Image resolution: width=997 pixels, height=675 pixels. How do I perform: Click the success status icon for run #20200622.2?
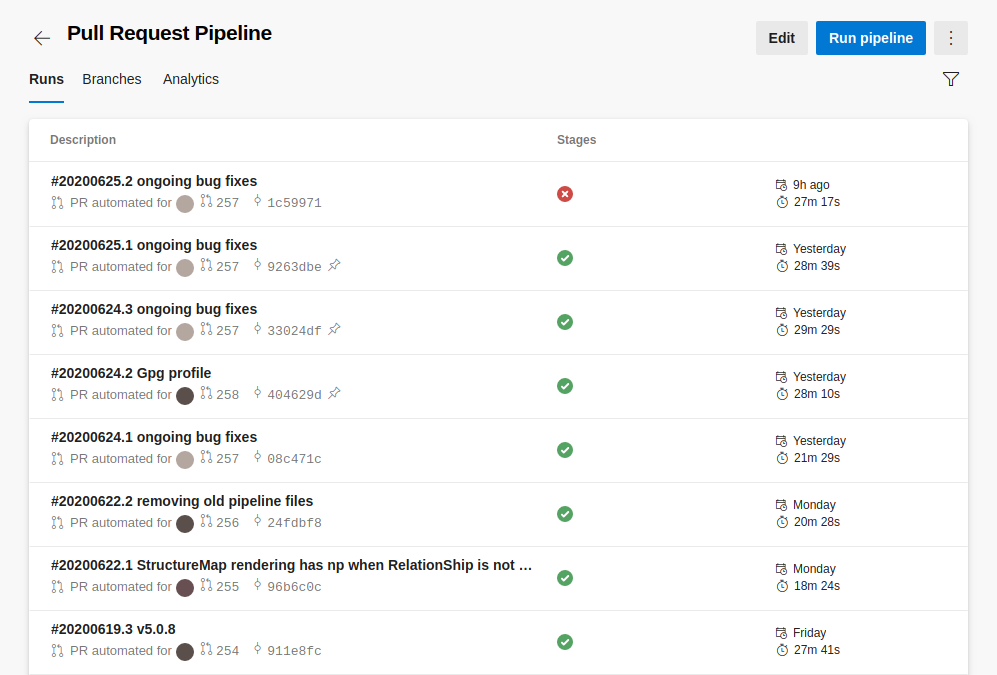pos(565,514)
